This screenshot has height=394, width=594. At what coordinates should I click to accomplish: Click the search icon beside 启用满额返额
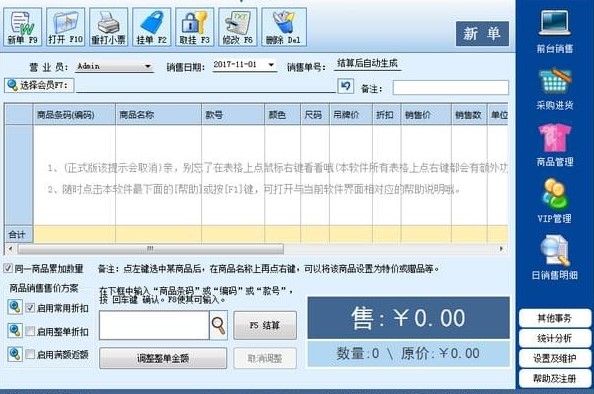[x=15, y=354]
